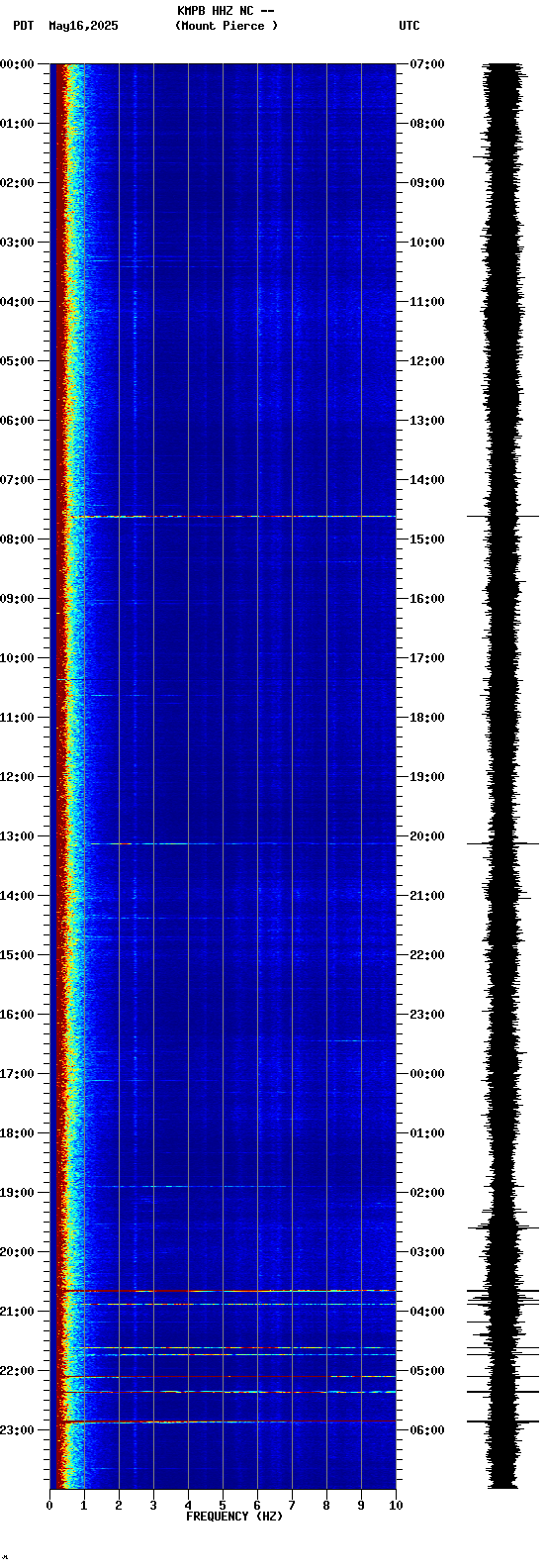The image size is (546, 1568).
Task: Click the PDT time label '07:00'
Action: [x=17, y=480]
